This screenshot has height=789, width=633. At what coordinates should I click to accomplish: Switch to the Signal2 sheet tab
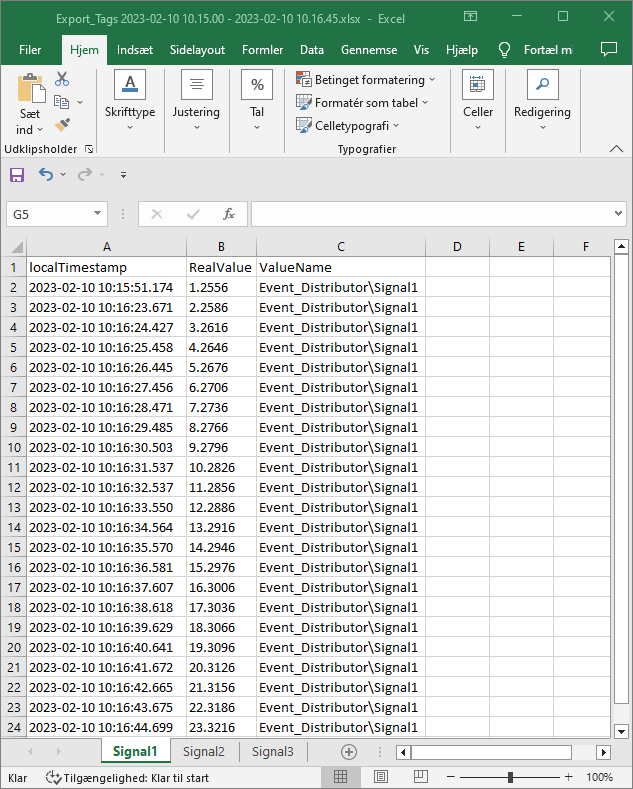pyautogui.click(x=204, y=752)
